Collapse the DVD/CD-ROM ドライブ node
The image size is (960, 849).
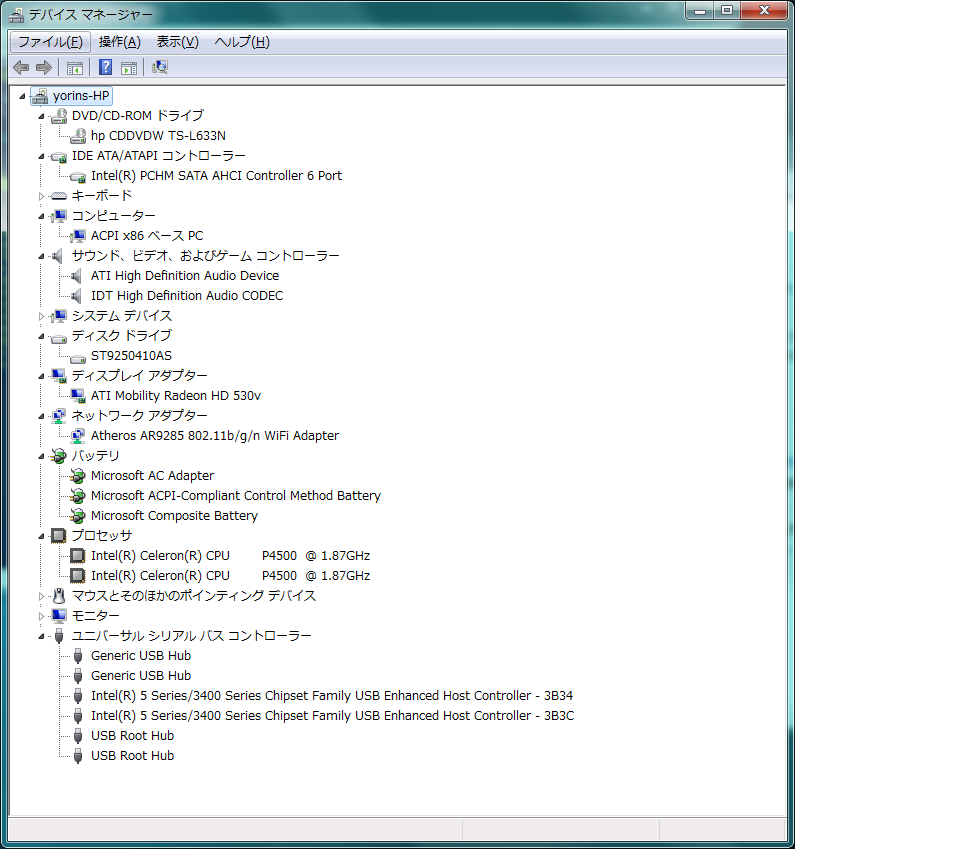(41, 116)
